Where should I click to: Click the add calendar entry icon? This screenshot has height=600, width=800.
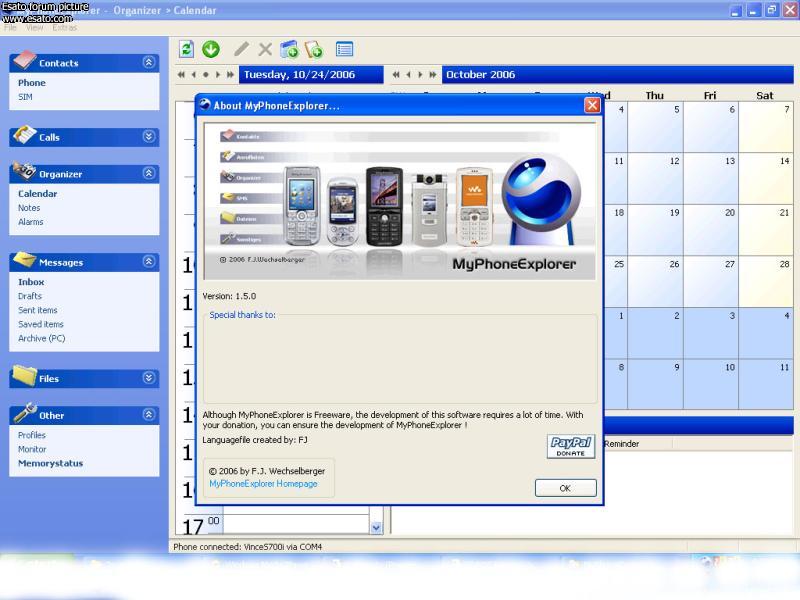pyautogui.click(x=289, y=49)
